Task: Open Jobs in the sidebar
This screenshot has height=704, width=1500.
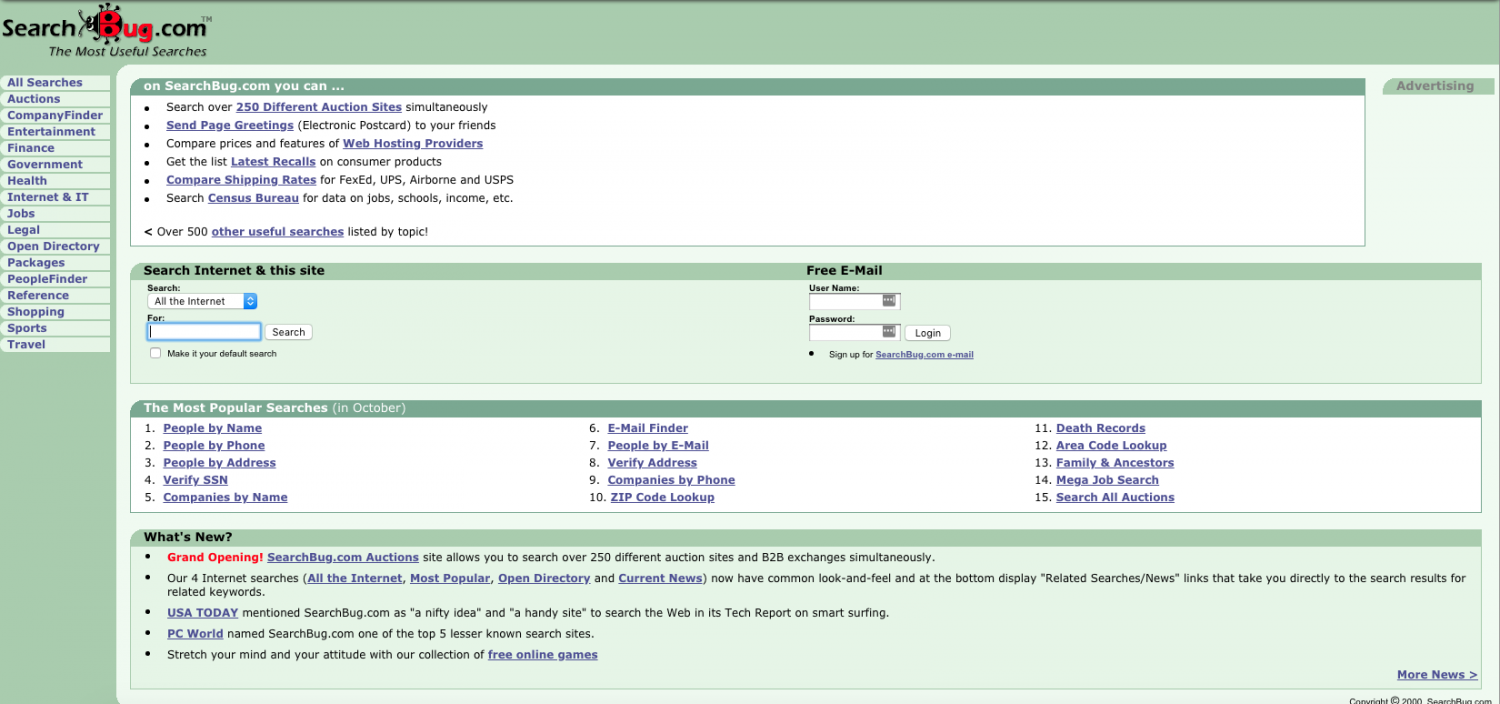Action: click(x=21, y=213)
